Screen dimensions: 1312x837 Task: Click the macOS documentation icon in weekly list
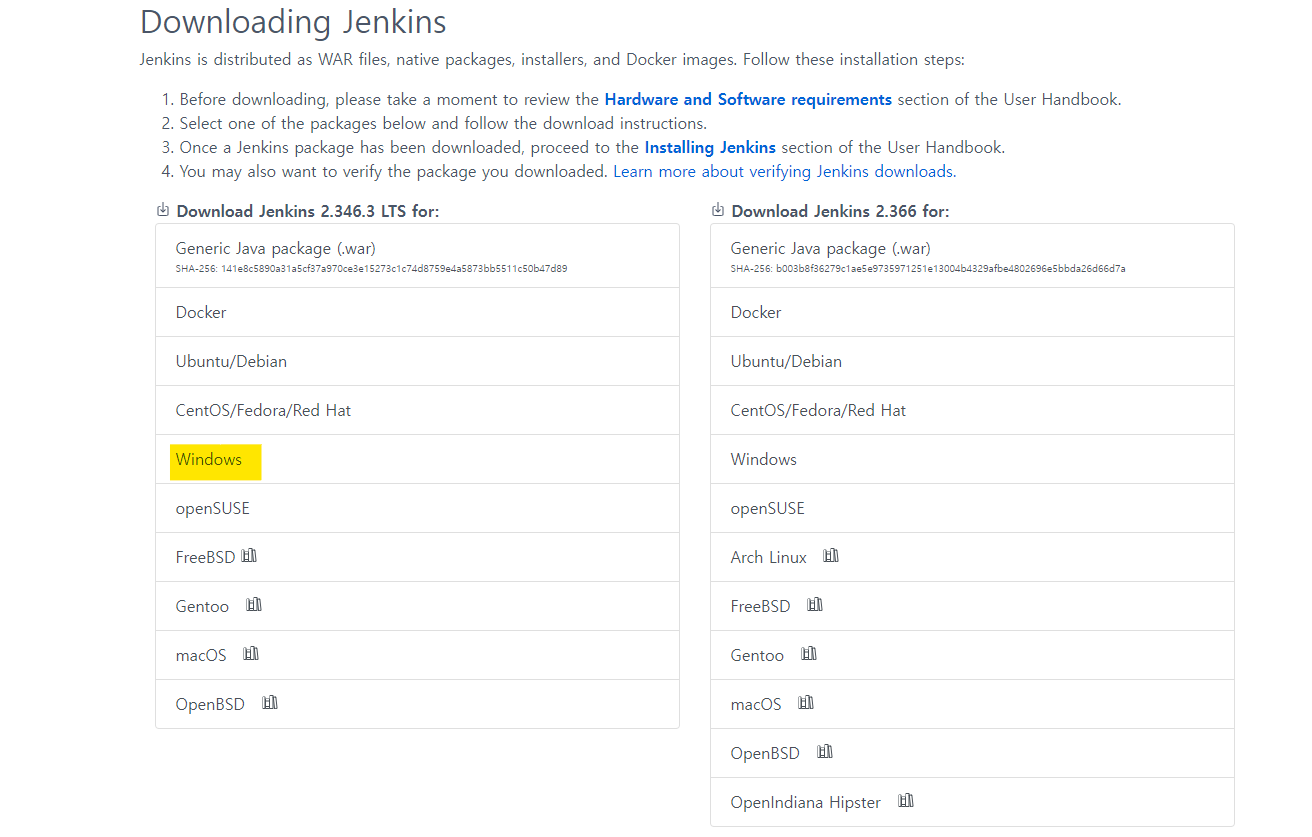pyautogui.click(x=806, y=703)
